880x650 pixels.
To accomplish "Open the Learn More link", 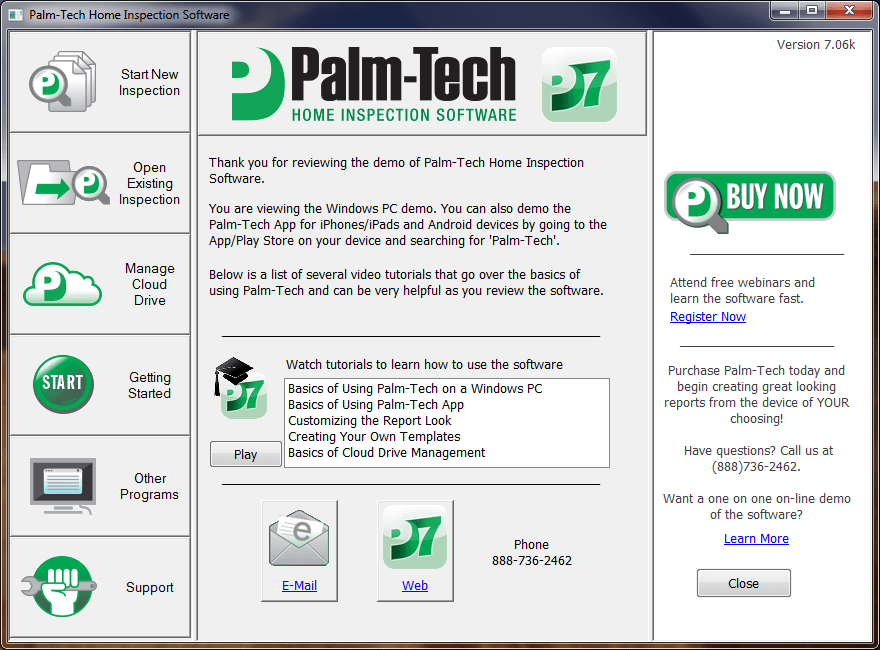I will click(756, 539).
